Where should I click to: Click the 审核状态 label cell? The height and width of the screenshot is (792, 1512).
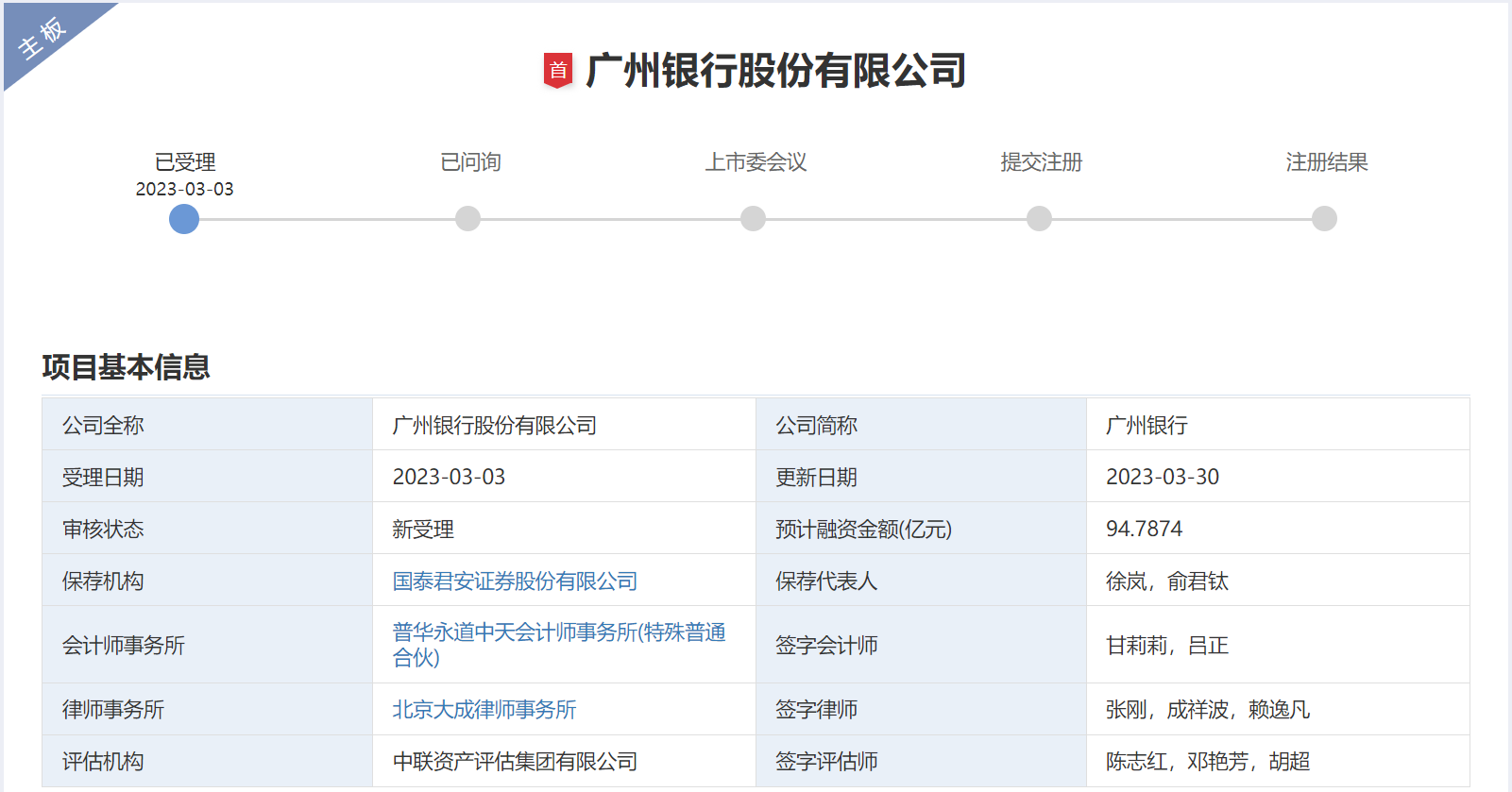[208, 529]
